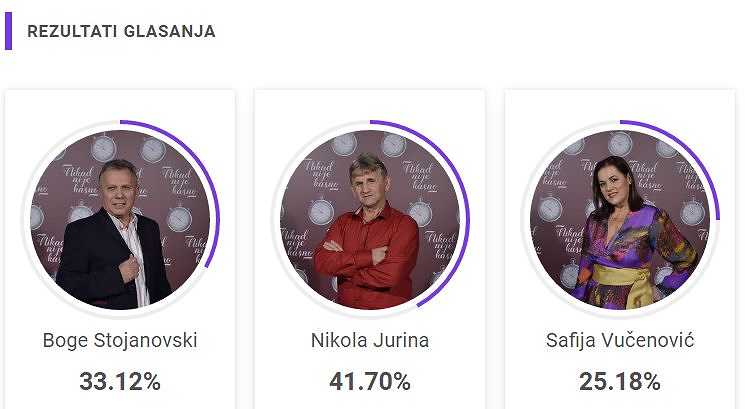
Task: Open the Nikola Jurina name link
Action: [370, 340]
